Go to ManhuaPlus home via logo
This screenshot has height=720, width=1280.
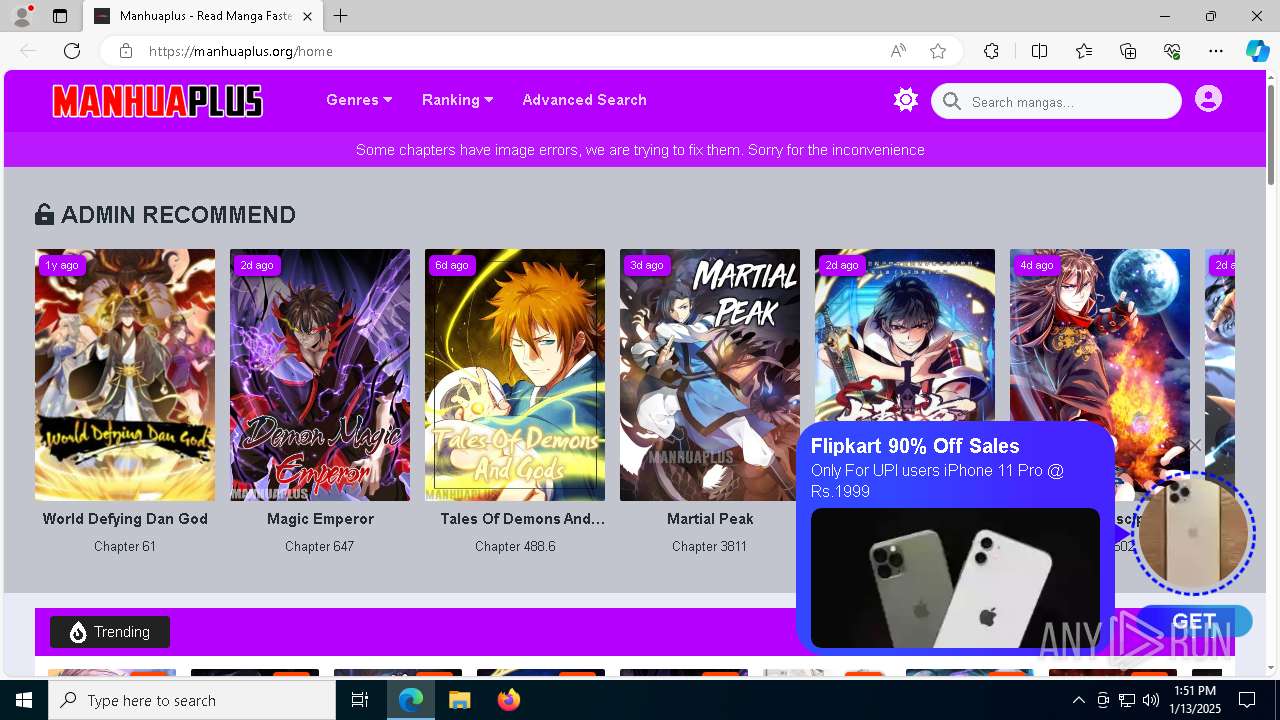click(158, 101)
